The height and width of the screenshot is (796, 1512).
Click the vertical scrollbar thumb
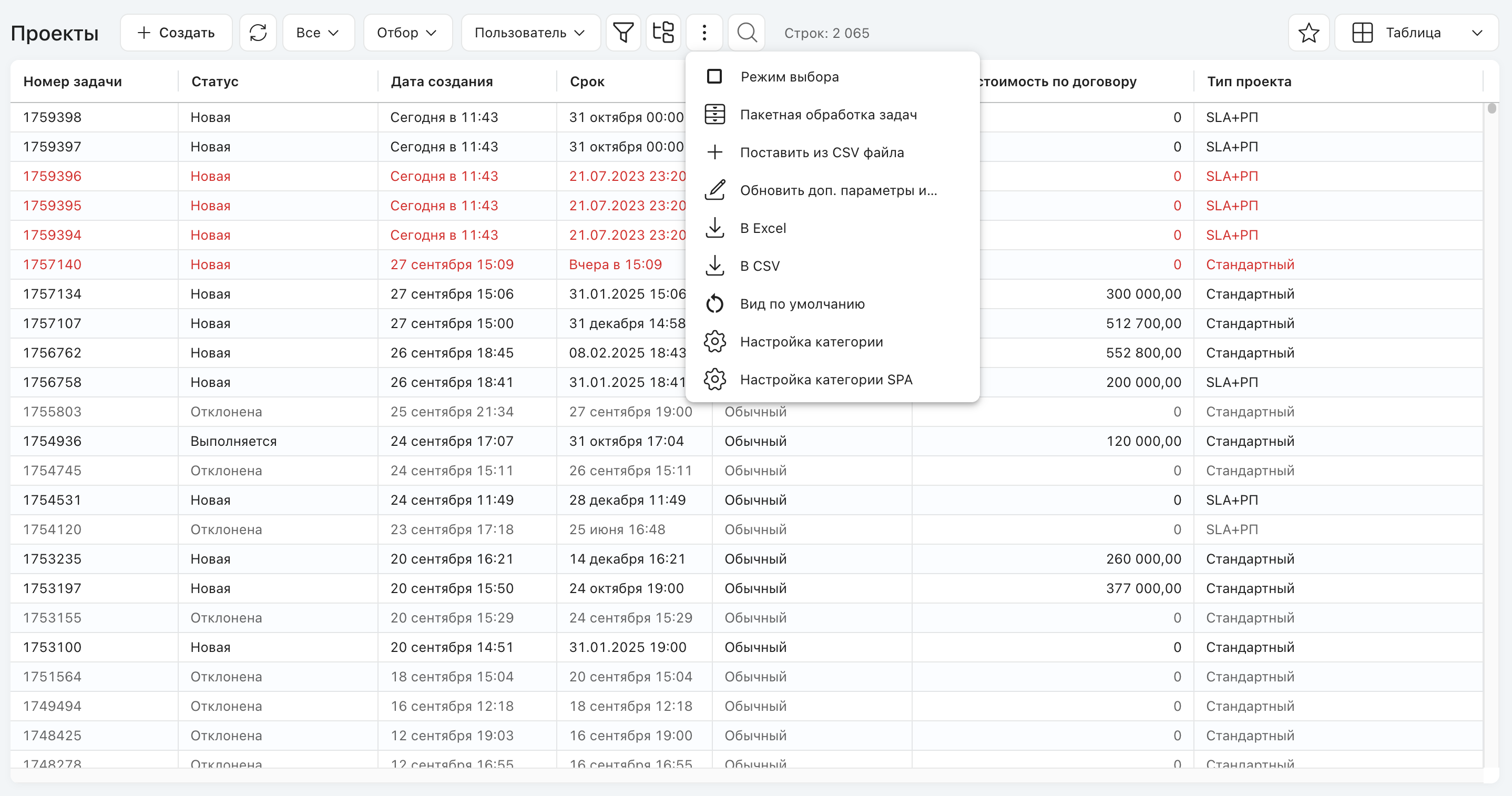(x=1491, y=108)
